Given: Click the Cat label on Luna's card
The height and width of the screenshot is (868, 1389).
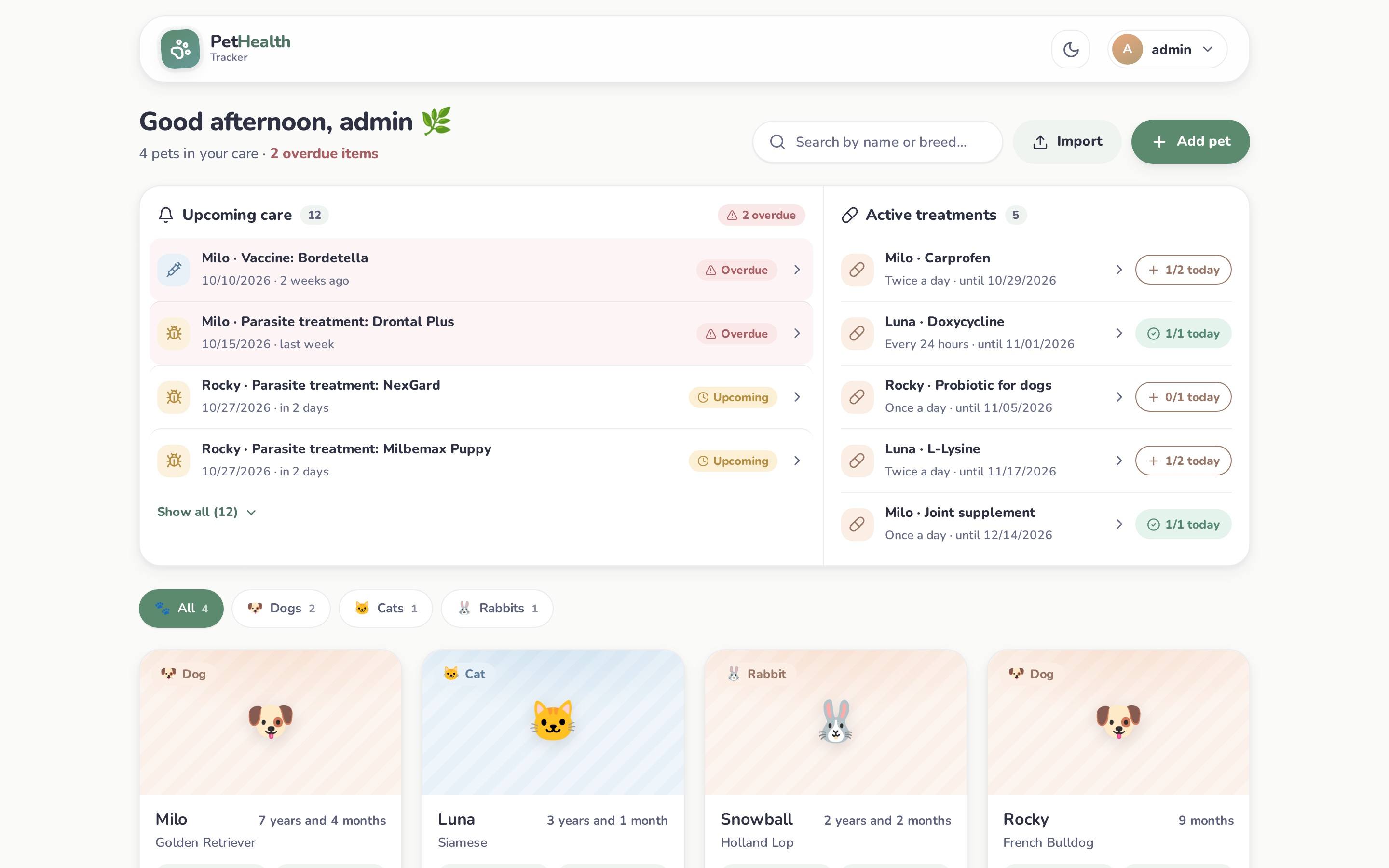Looking at the screenshot, I should 465,674.
